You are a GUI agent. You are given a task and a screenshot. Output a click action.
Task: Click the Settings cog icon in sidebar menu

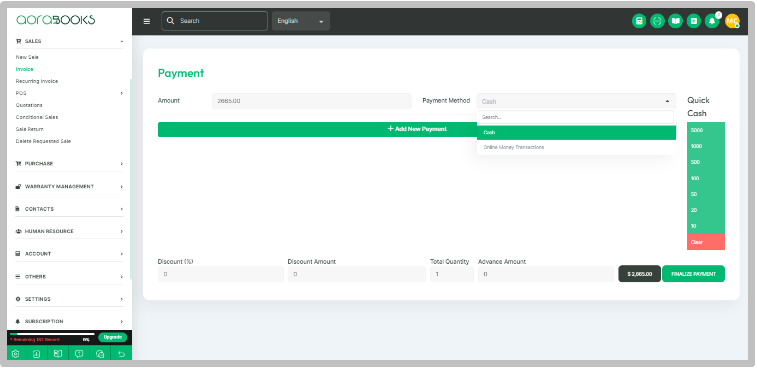[x=18, y=299]
